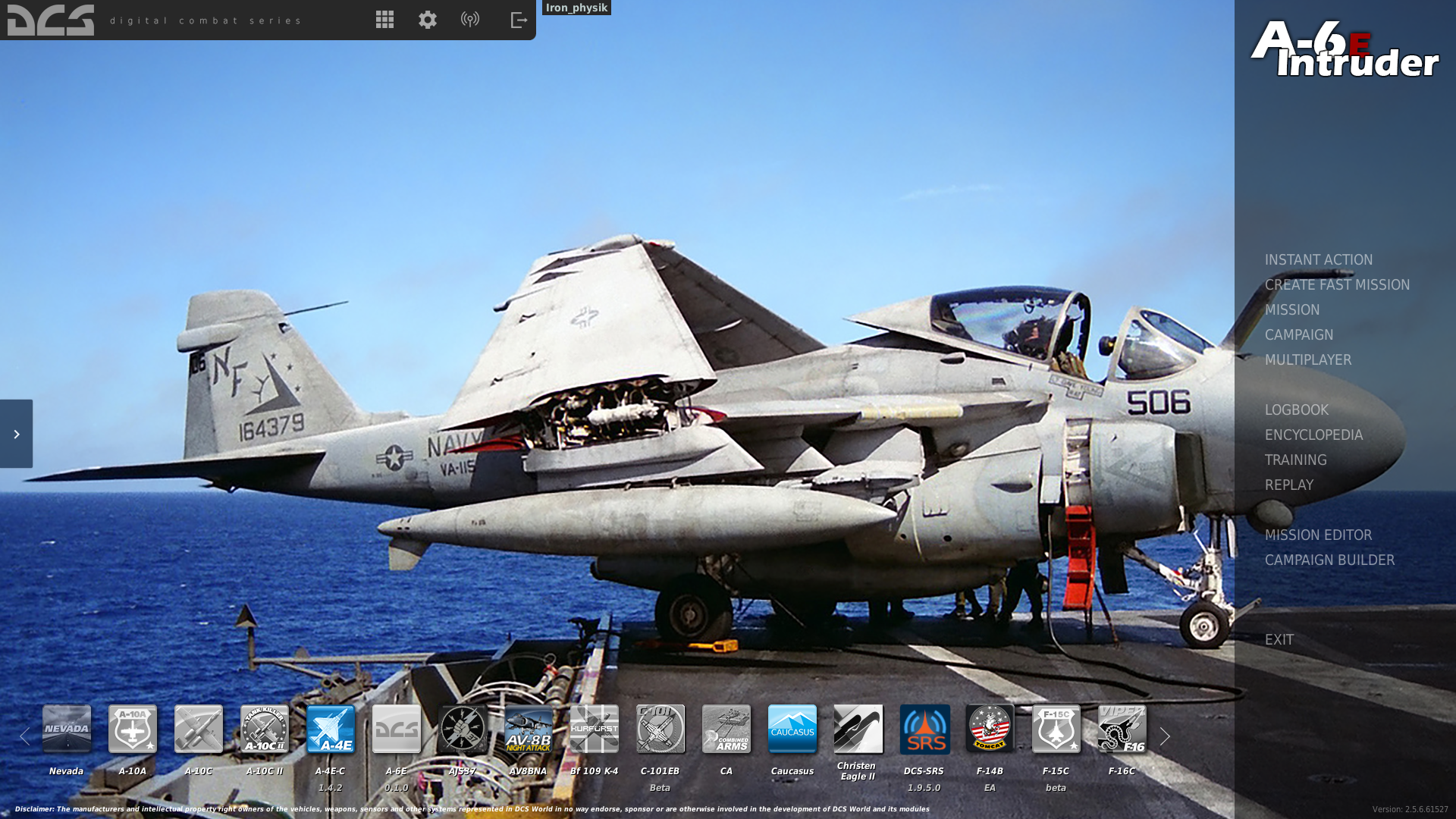1456x819 pixels.
Task: Select the A-10A module icon
Action: tap(133, 729)
